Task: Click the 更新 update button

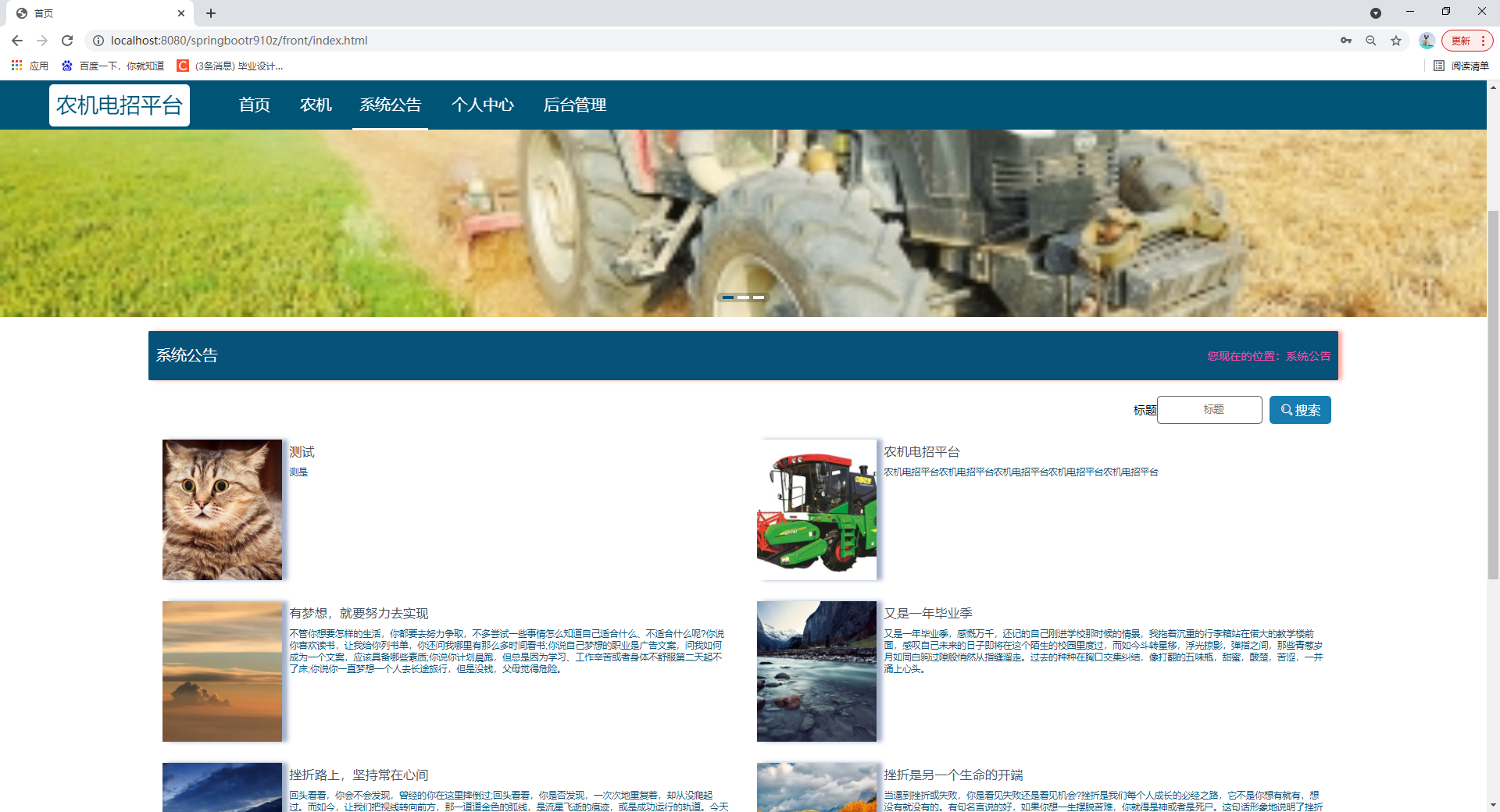Action: [x=1466, y=41]
